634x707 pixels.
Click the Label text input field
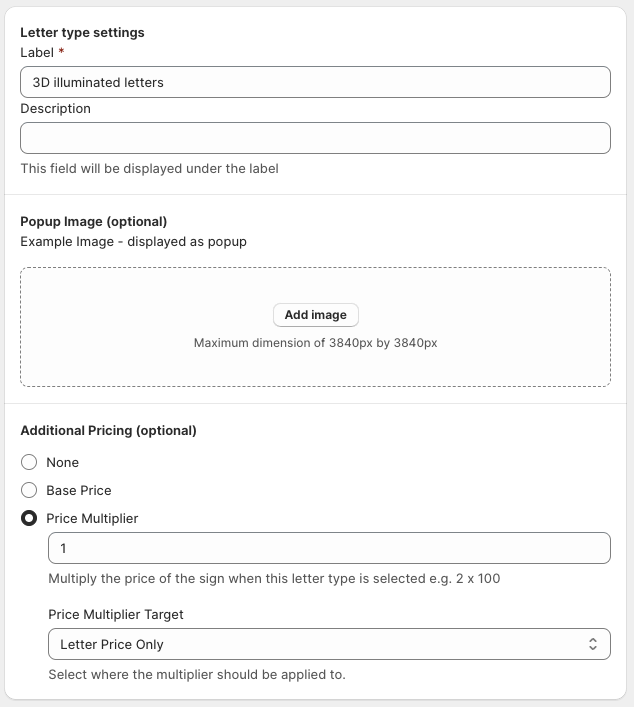315,82
